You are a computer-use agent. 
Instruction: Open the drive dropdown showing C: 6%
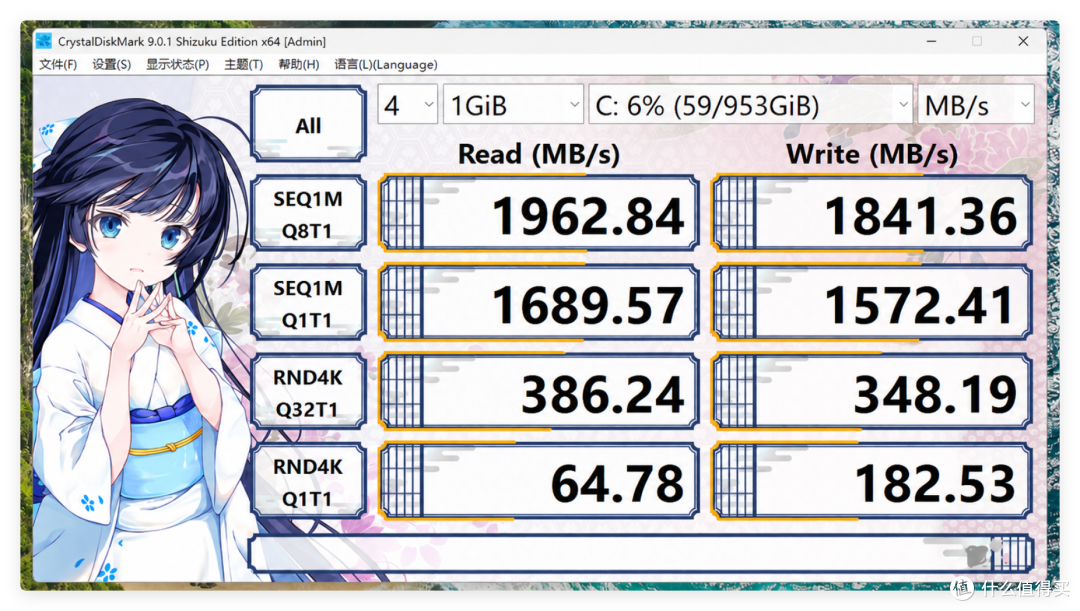(750, 105)
